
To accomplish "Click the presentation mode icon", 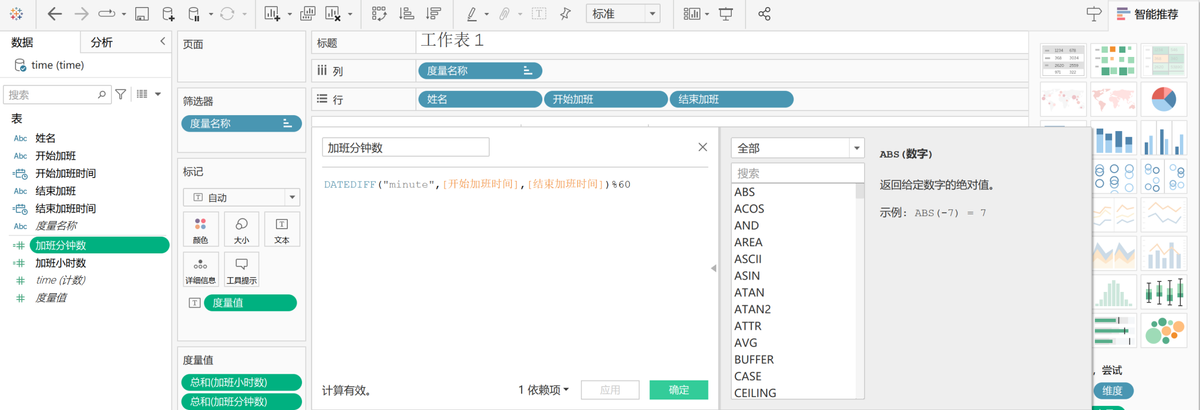I will pos(726,14).
